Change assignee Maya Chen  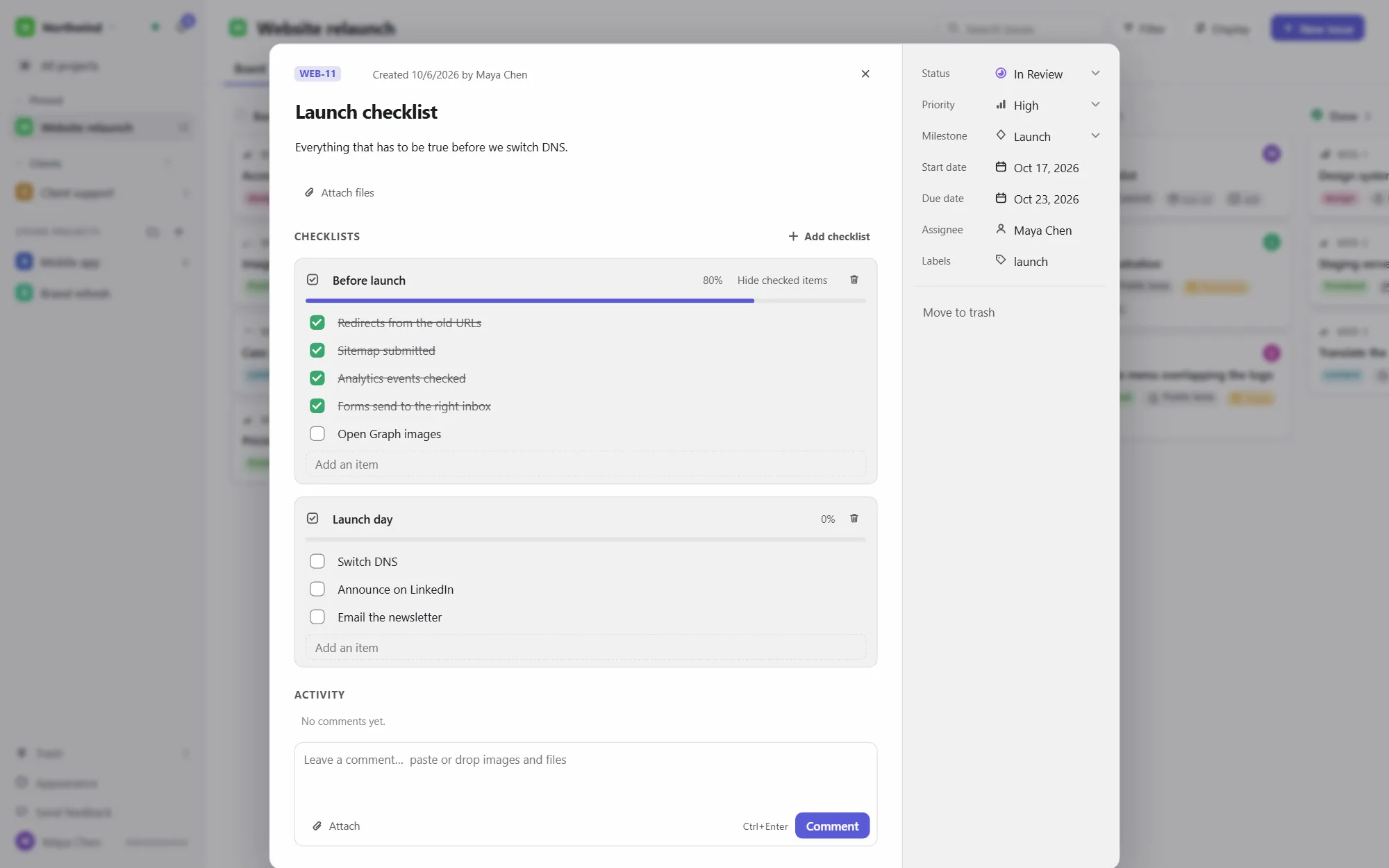1042,231
